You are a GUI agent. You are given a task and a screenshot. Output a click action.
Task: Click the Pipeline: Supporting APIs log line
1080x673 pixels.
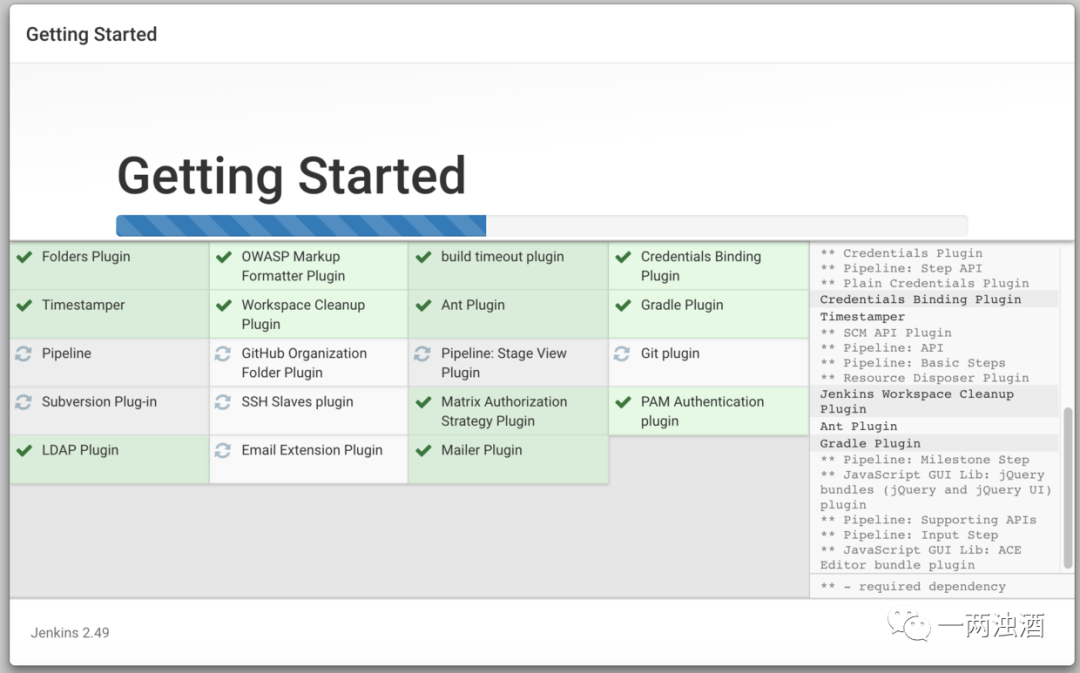pyautogui.click(x=928, y=519)
